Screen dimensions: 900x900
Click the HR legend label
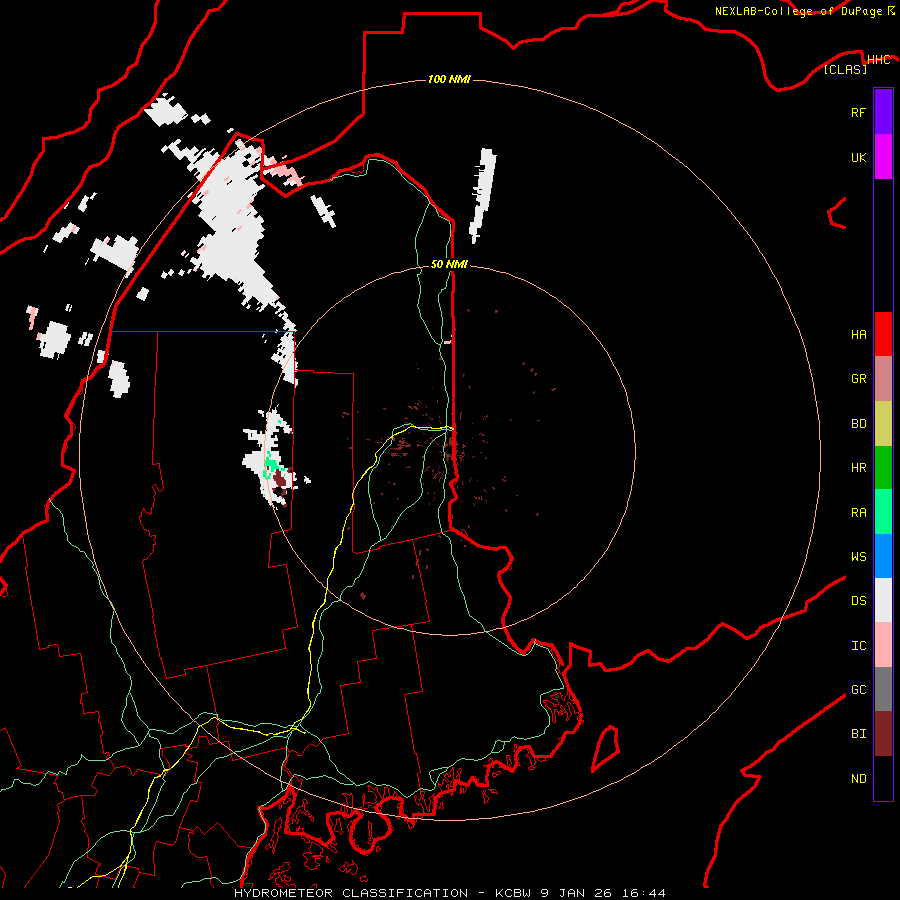[858, 468]
